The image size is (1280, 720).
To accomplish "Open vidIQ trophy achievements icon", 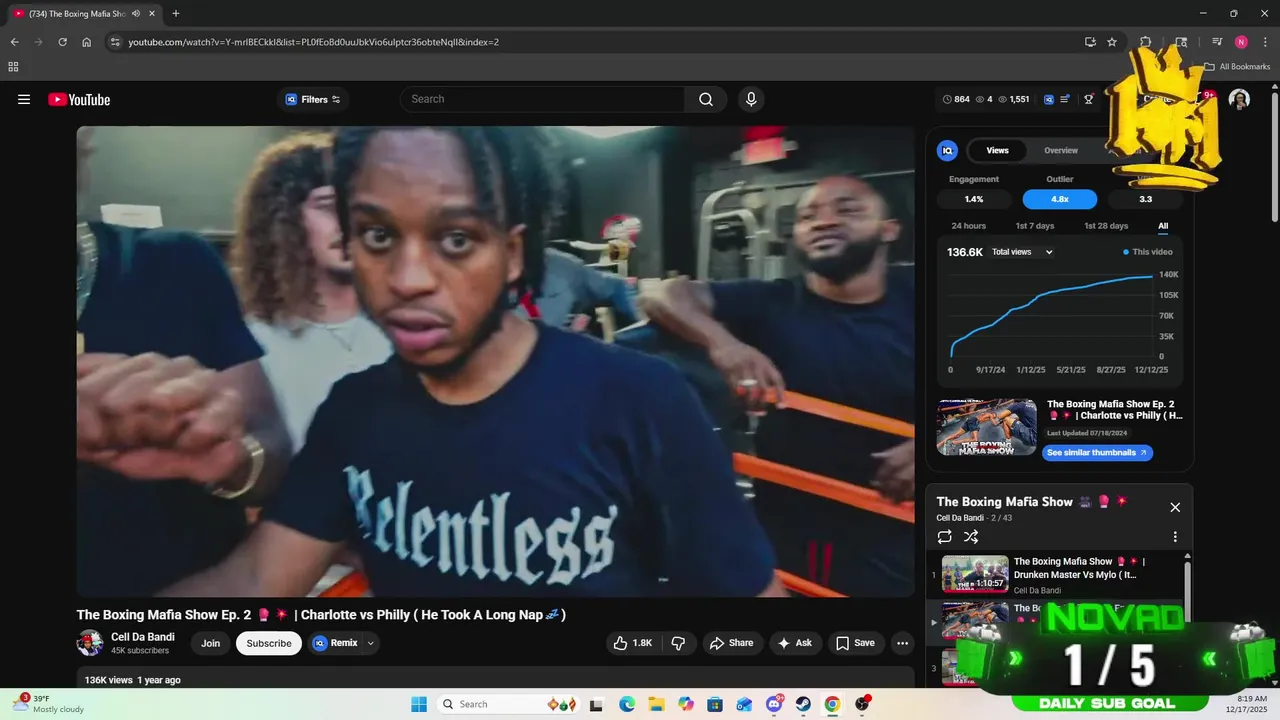I will [1088, 99].
